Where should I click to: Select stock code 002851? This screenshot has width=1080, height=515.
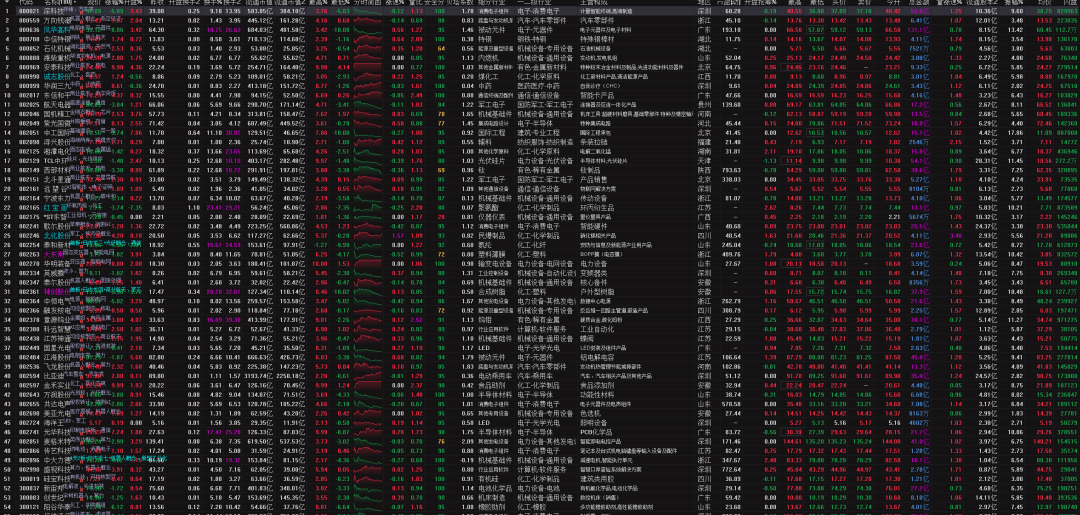pyautogui.click(x=29, y=441)
